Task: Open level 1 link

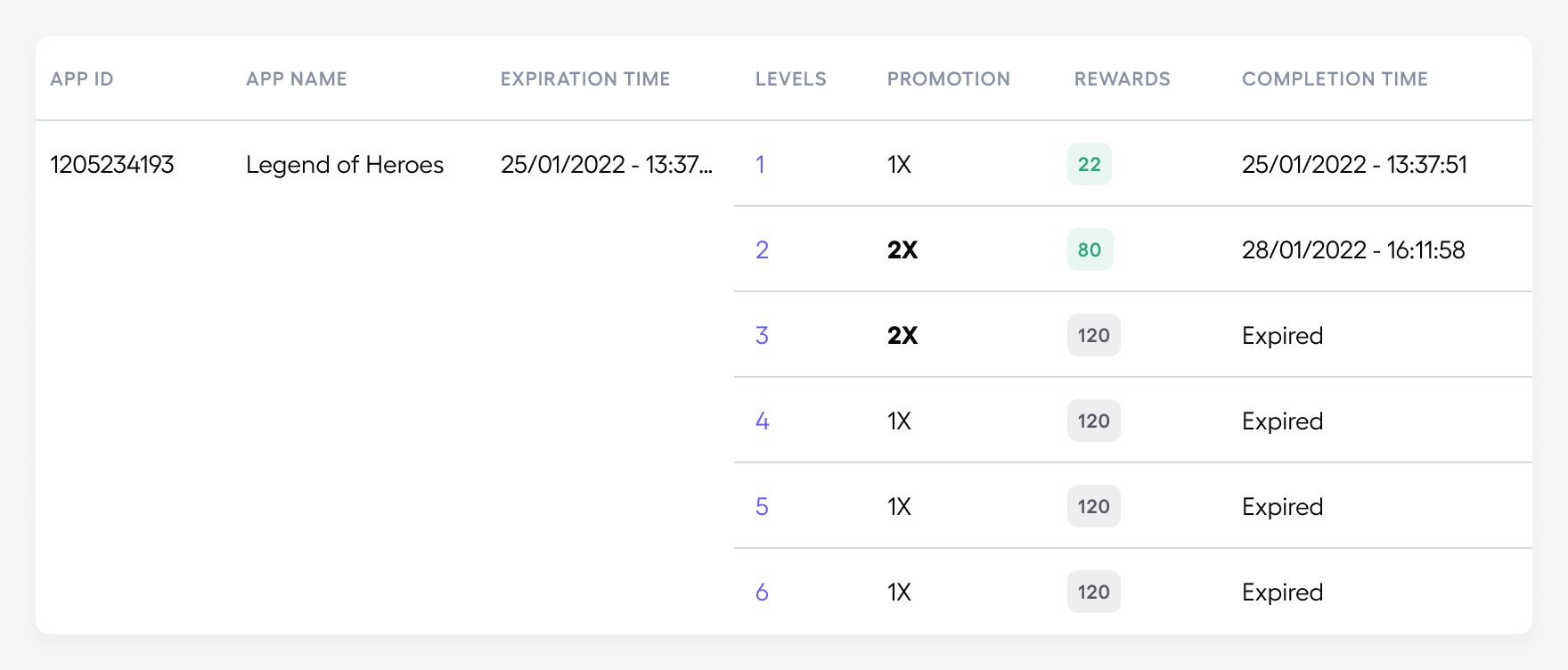Action: point(760,164)
